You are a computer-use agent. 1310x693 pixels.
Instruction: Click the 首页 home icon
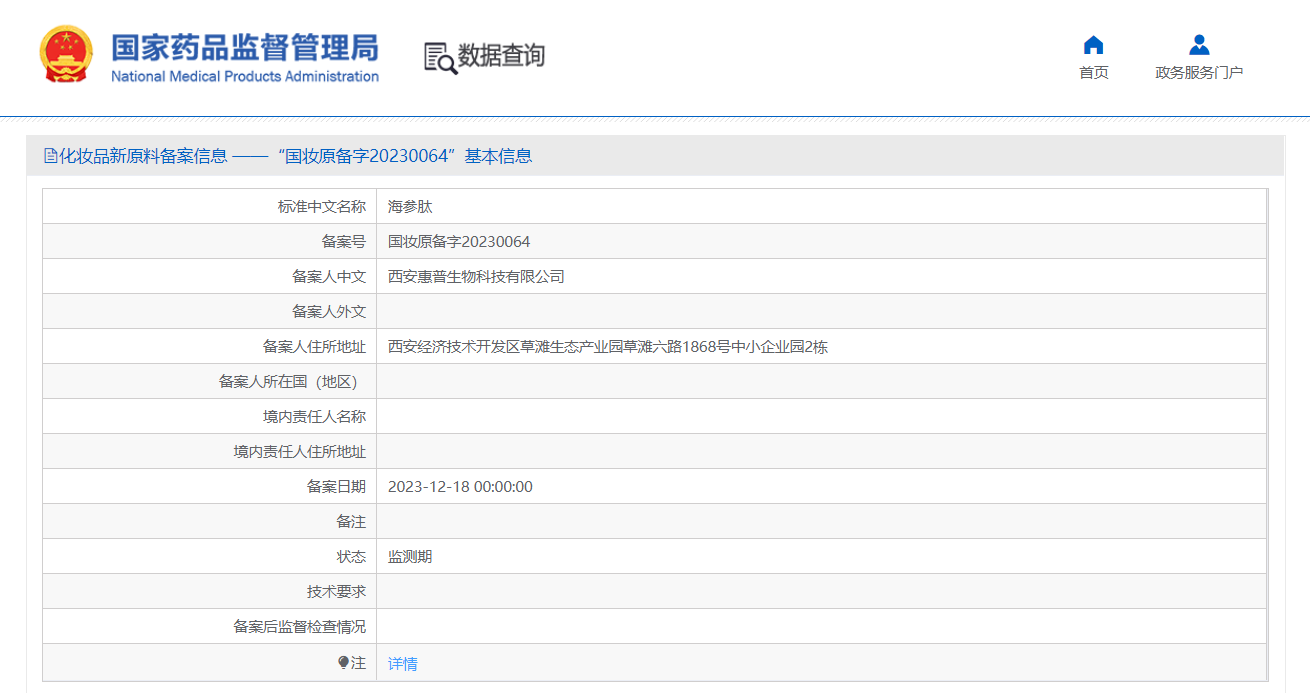(1093, 44)
